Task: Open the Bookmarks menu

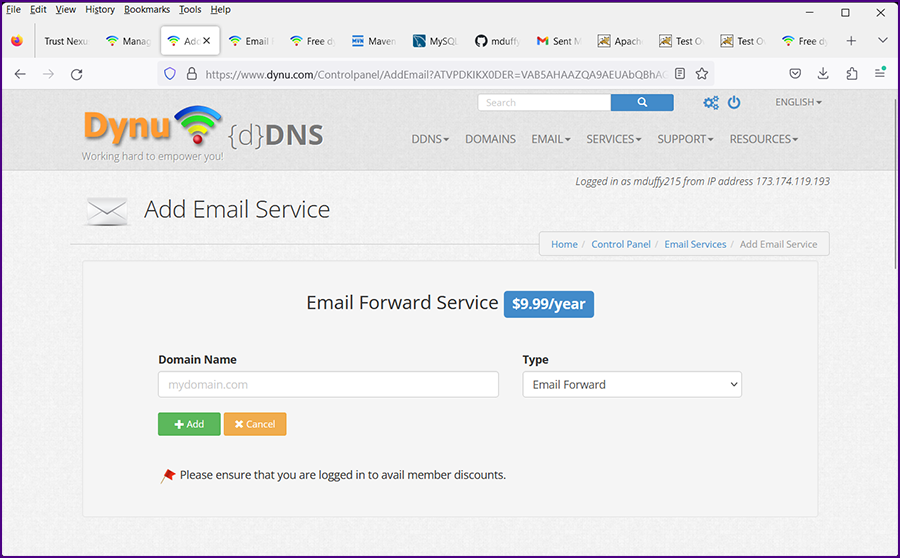Action: (x=147, y=10)
